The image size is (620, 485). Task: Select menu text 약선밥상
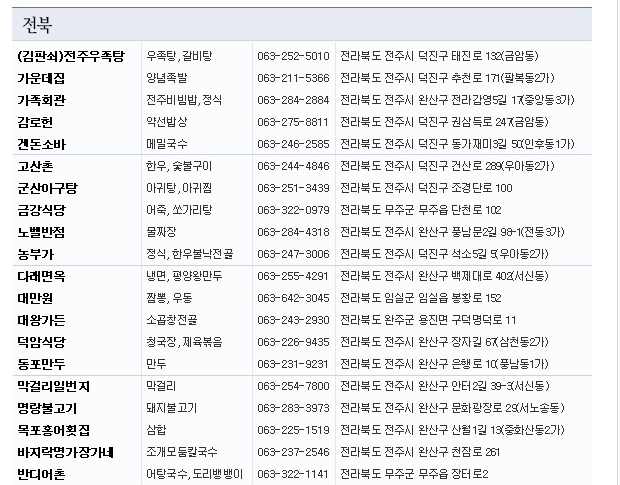tap(166, 122)
